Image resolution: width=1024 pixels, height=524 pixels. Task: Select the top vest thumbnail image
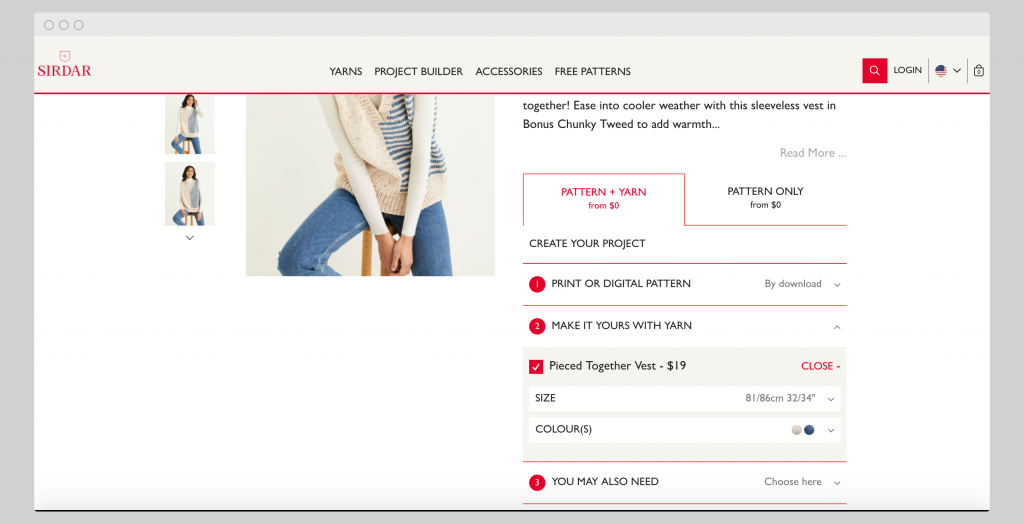pyautogui.click(x=189, y=124)
